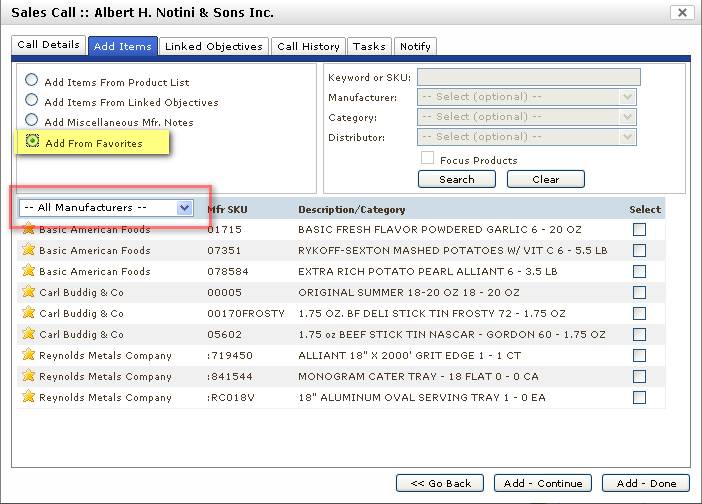Open the All Manufacturers filter dropdown
This screenshot has width=702, height=504.
click(107, 207)
